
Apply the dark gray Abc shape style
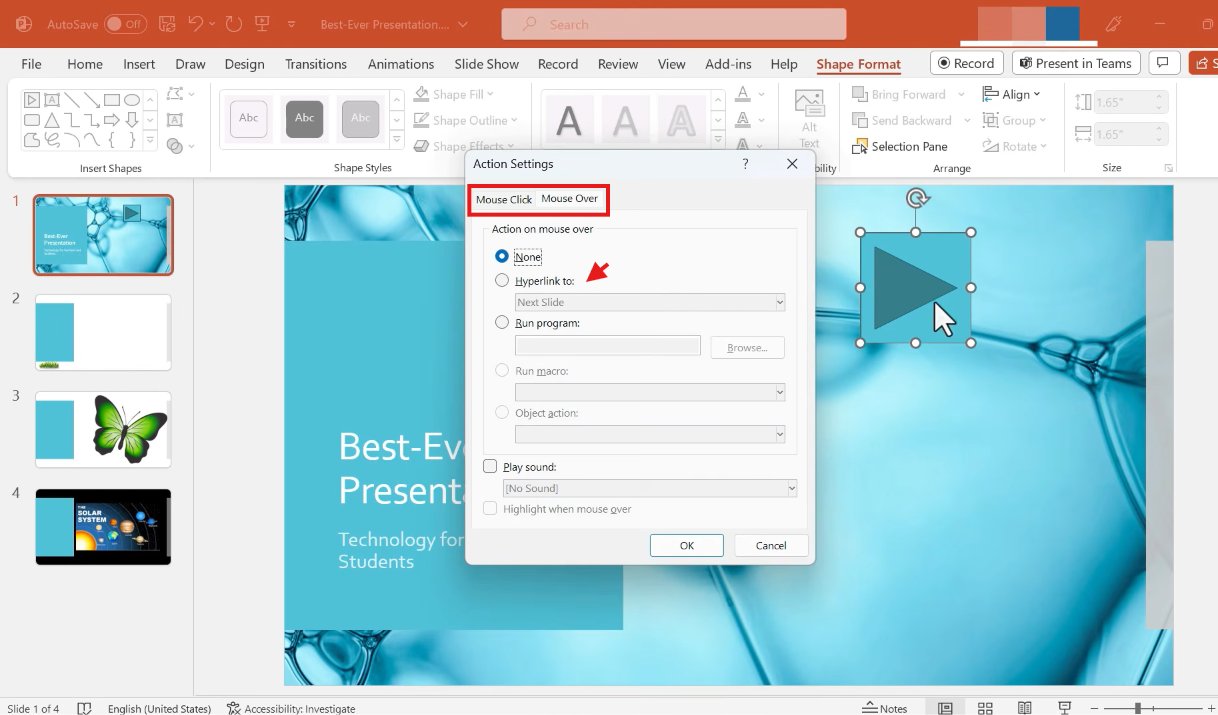(x=305, y=119)
